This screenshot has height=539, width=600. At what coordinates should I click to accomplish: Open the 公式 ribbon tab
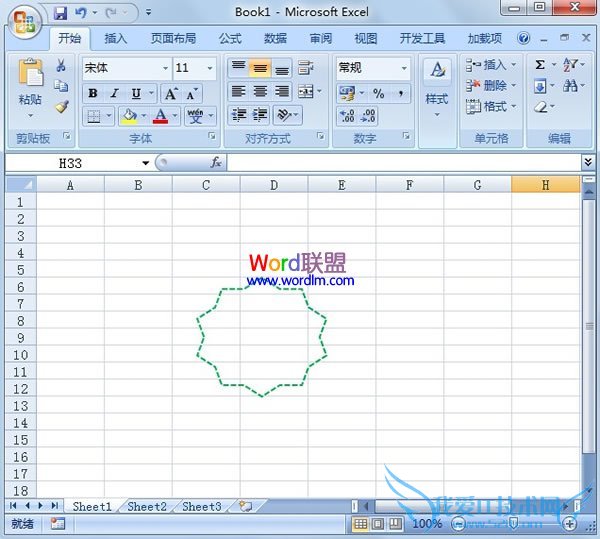point(230,38)
